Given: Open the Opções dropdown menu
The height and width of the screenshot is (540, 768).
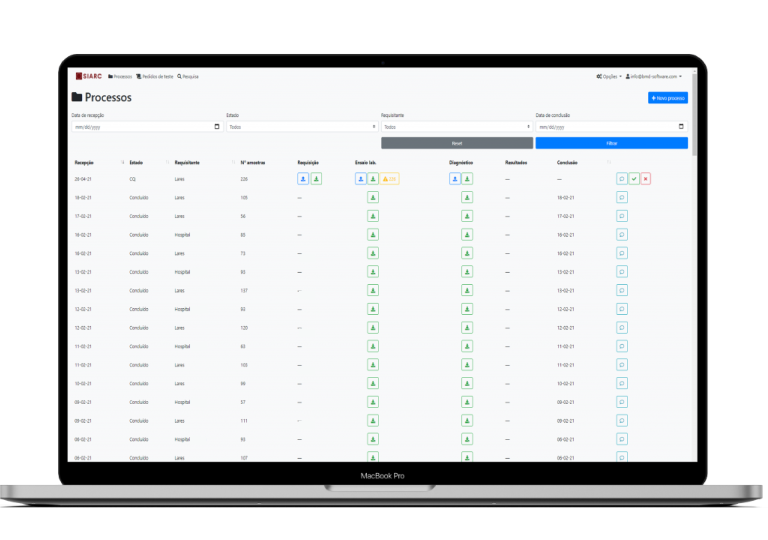Looking at the screenshot, I should pos(608,76).
